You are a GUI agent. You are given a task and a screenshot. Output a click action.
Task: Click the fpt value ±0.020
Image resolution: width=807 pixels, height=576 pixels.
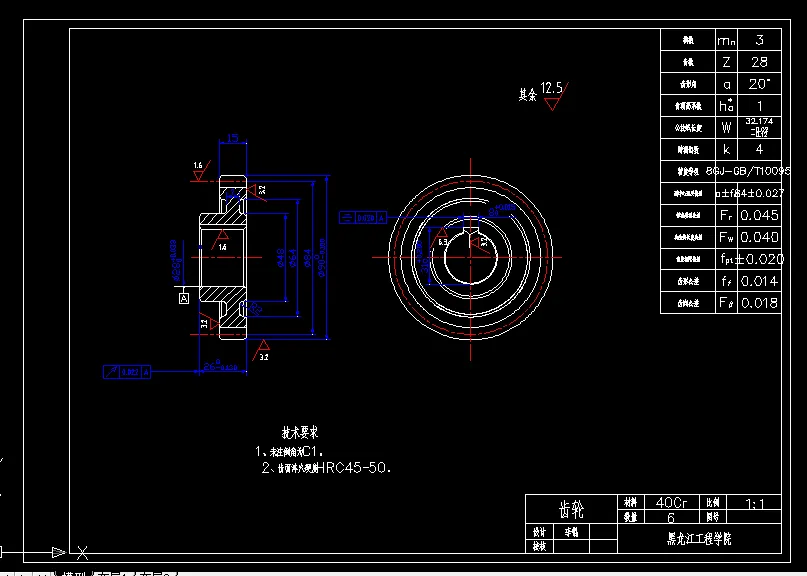pyautogui.click(x=760, y=259)
